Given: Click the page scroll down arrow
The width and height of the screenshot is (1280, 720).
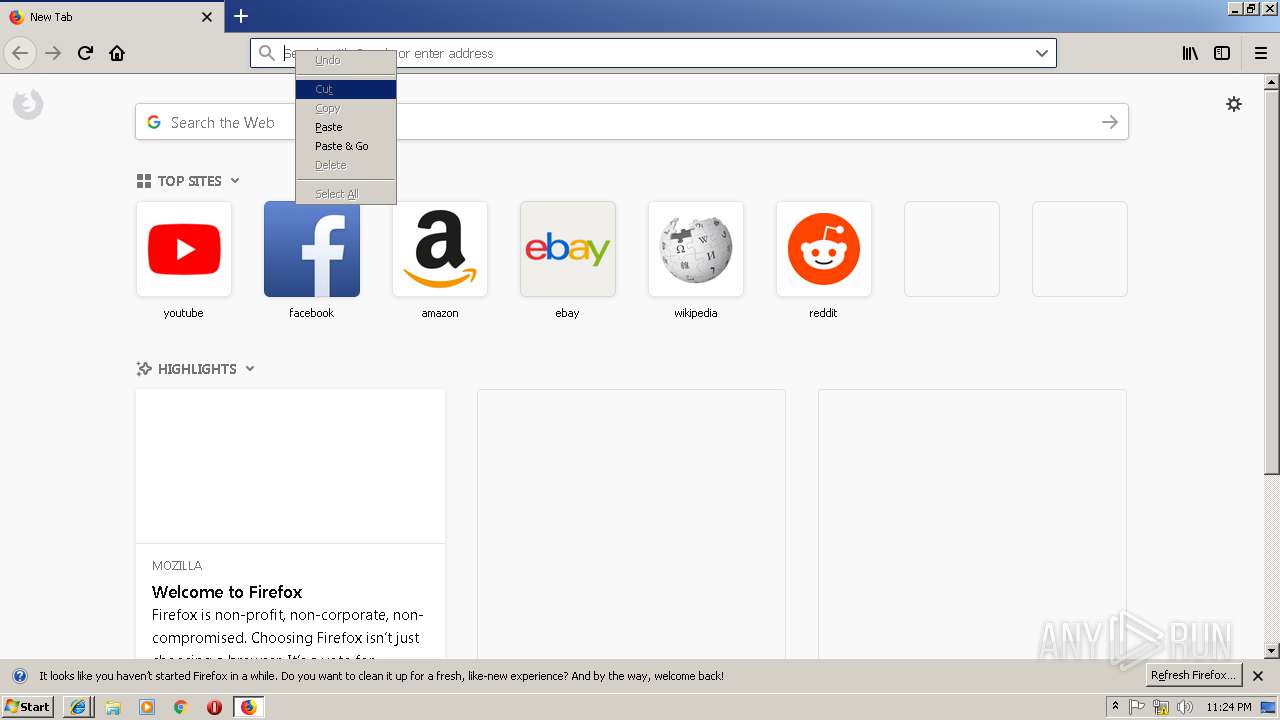Looking at the screenshot, I should (x=1272, y=651).
